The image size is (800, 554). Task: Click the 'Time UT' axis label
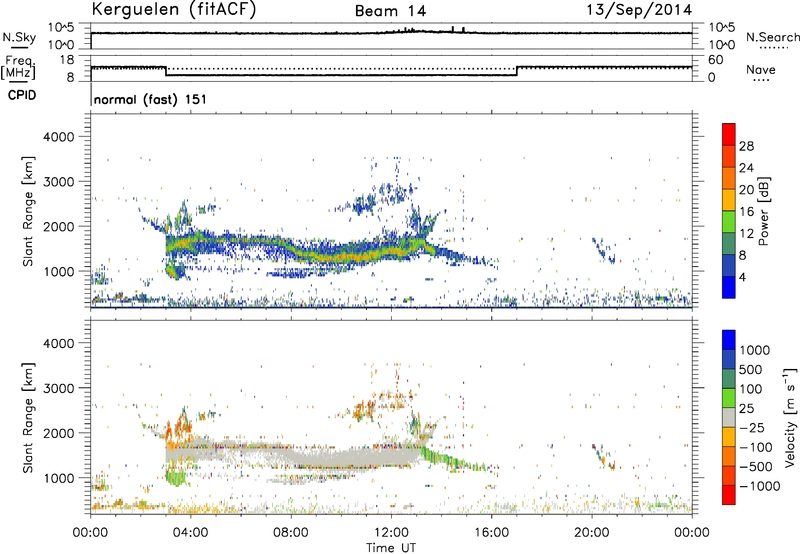(x=391, y=548)
